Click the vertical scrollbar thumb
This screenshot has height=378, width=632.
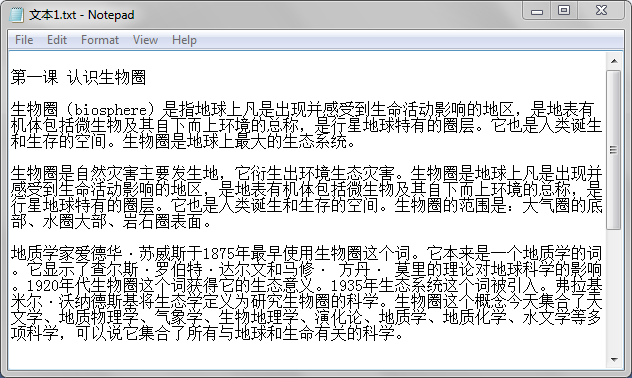pyautogui.click(x=614, y=150)
